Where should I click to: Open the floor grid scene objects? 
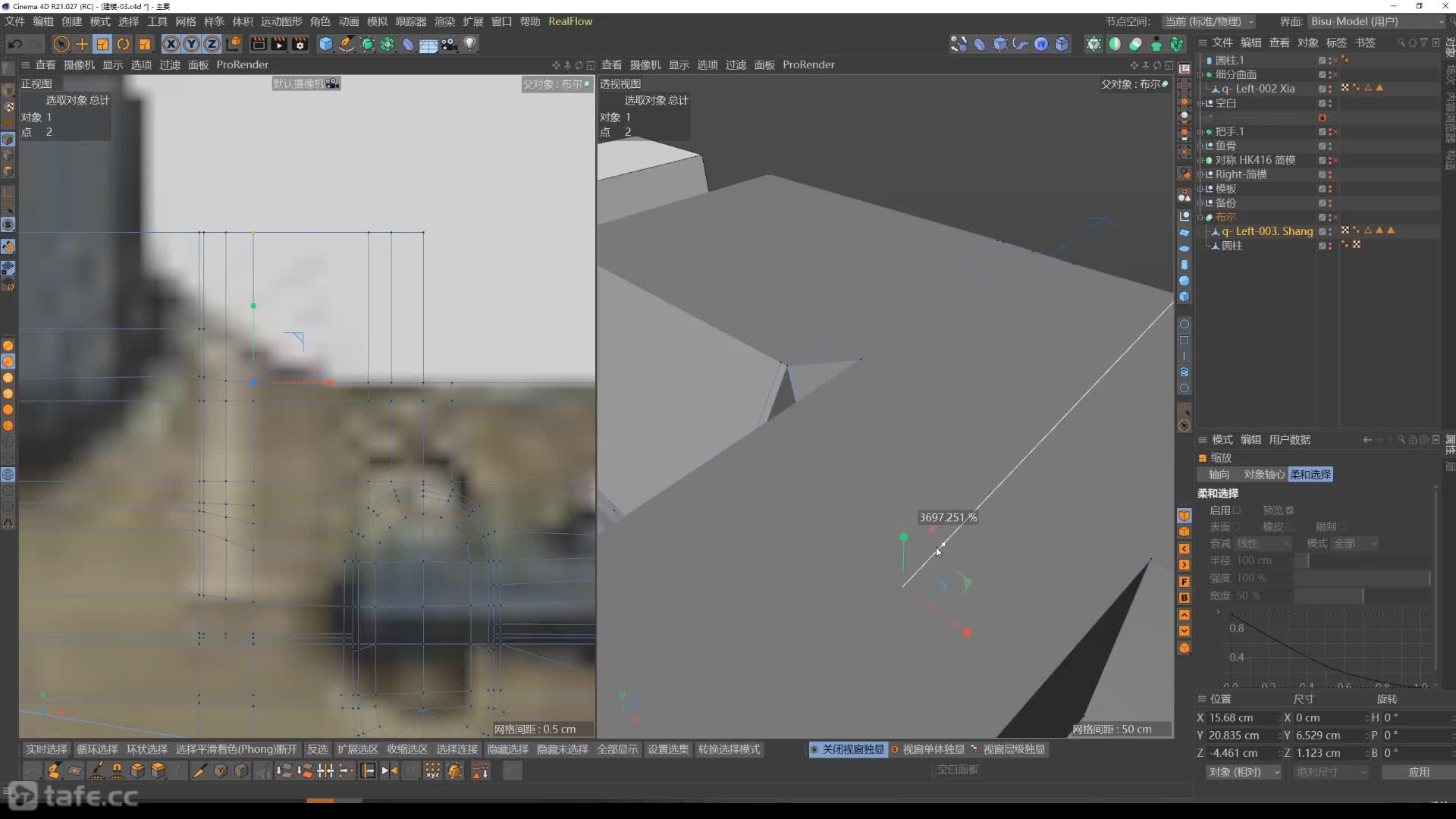click(428, 44)
